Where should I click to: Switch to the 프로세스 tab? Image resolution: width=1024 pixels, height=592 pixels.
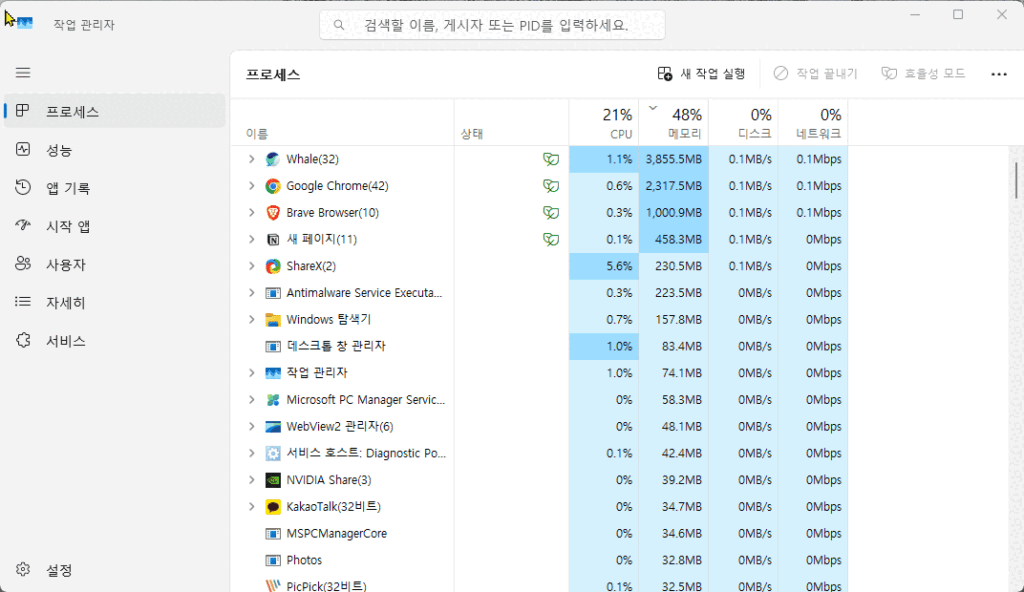pos(115,111)
